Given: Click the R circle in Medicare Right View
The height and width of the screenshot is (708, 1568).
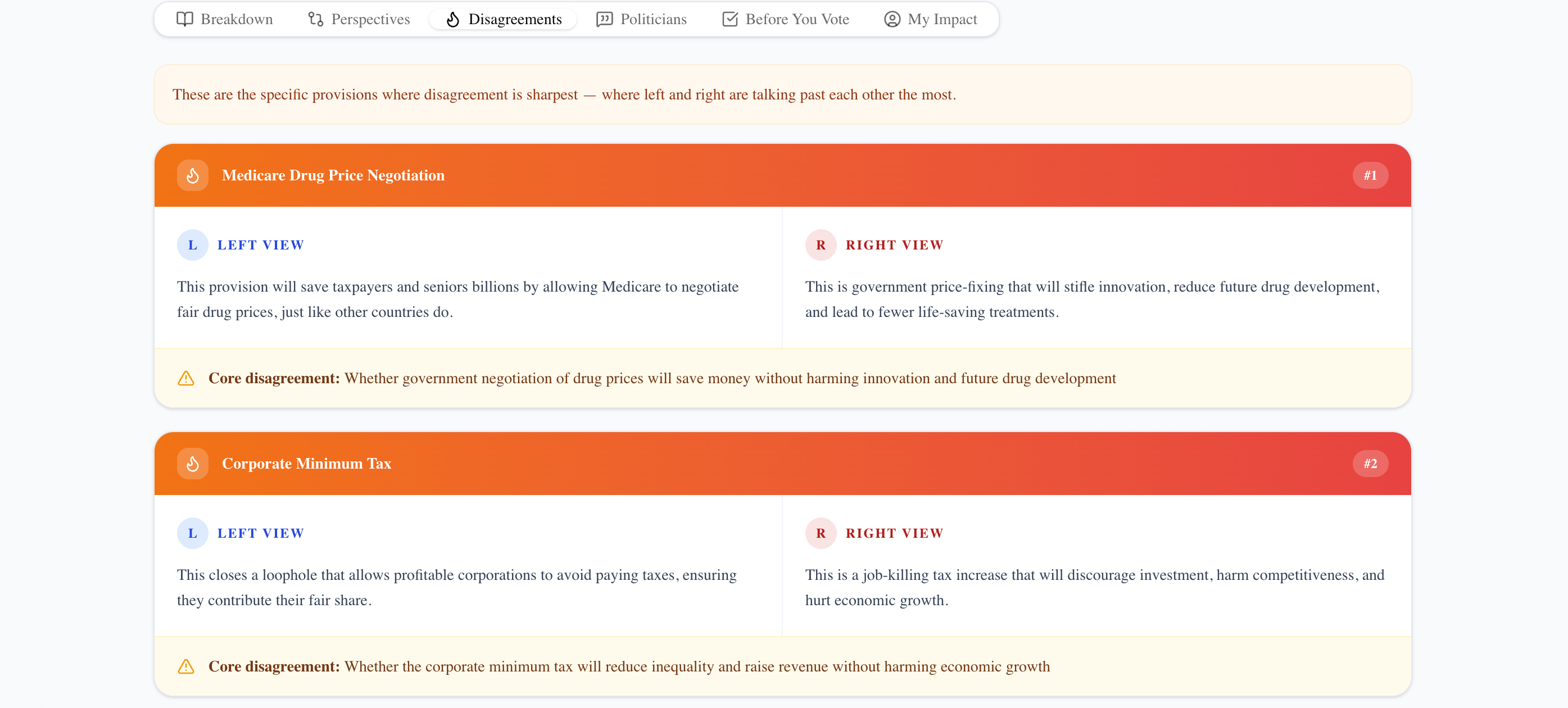Looking at the screenshot, I should [820, 245].
